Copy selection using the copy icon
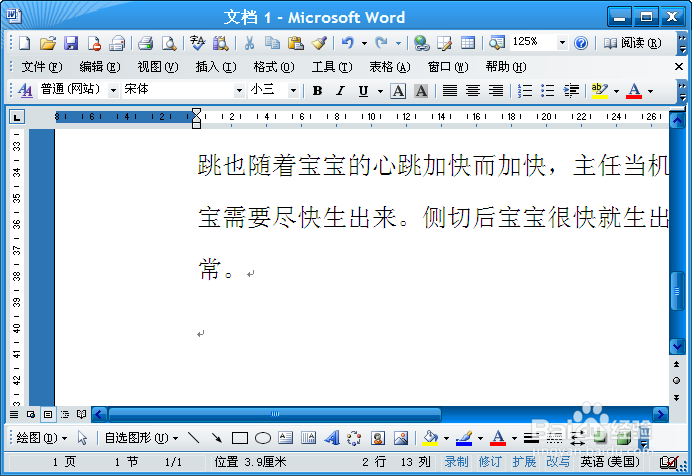 click(x=272, y=43)
